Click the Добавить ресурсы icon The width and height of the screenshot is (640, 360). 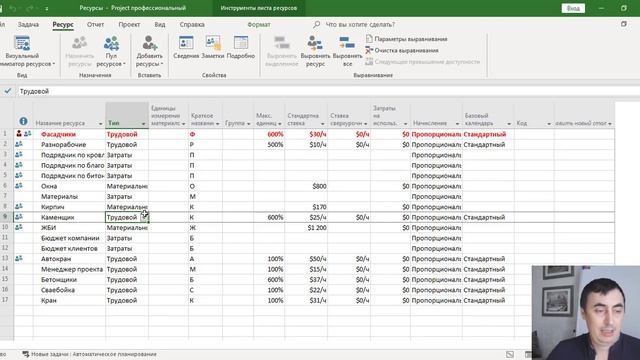coord(149,44)
